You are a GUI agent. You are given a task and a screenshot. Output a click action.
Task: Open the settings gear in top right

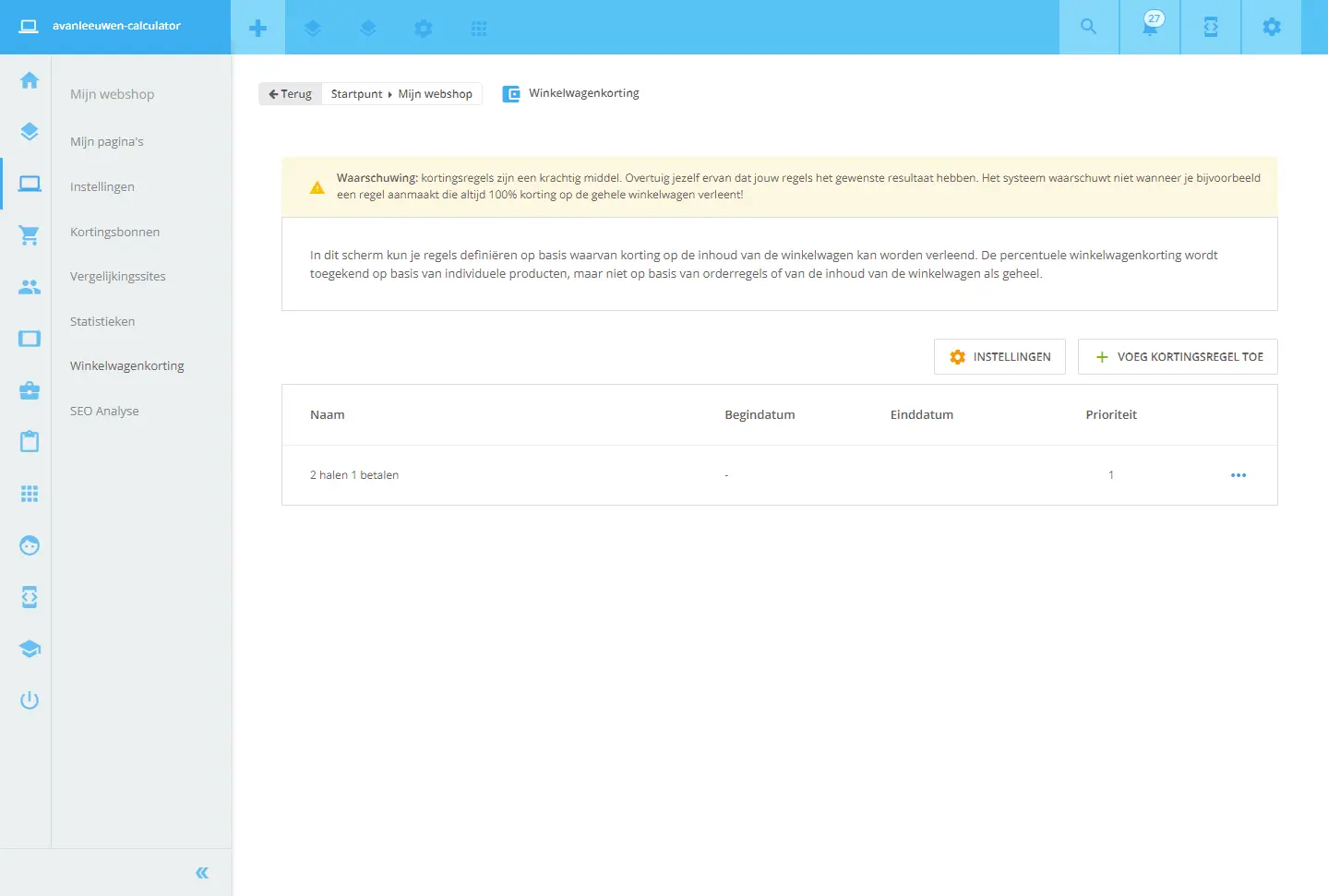(x=1272, y=27)
